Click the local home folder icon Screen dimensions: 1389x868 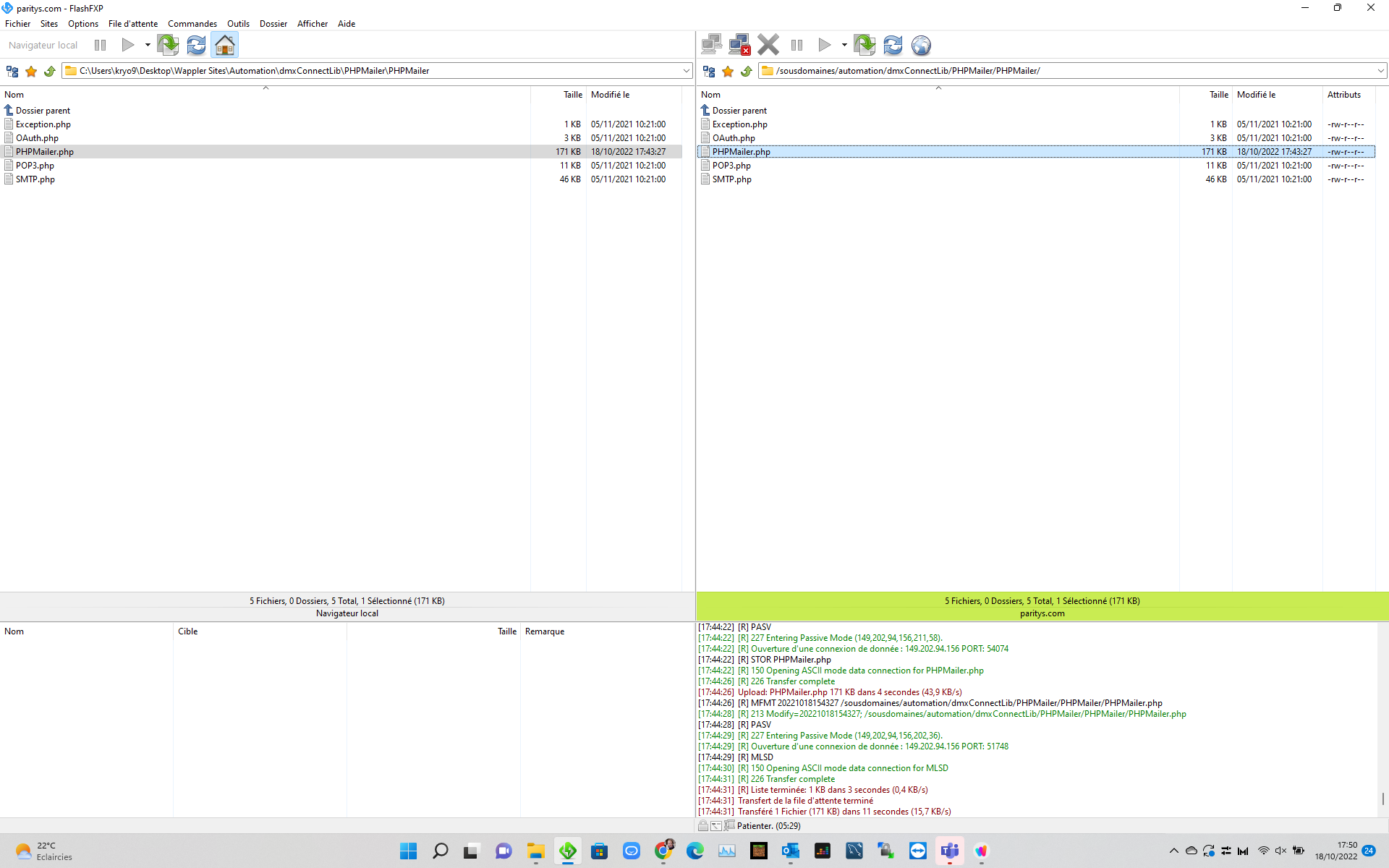(x=225, y=45)
